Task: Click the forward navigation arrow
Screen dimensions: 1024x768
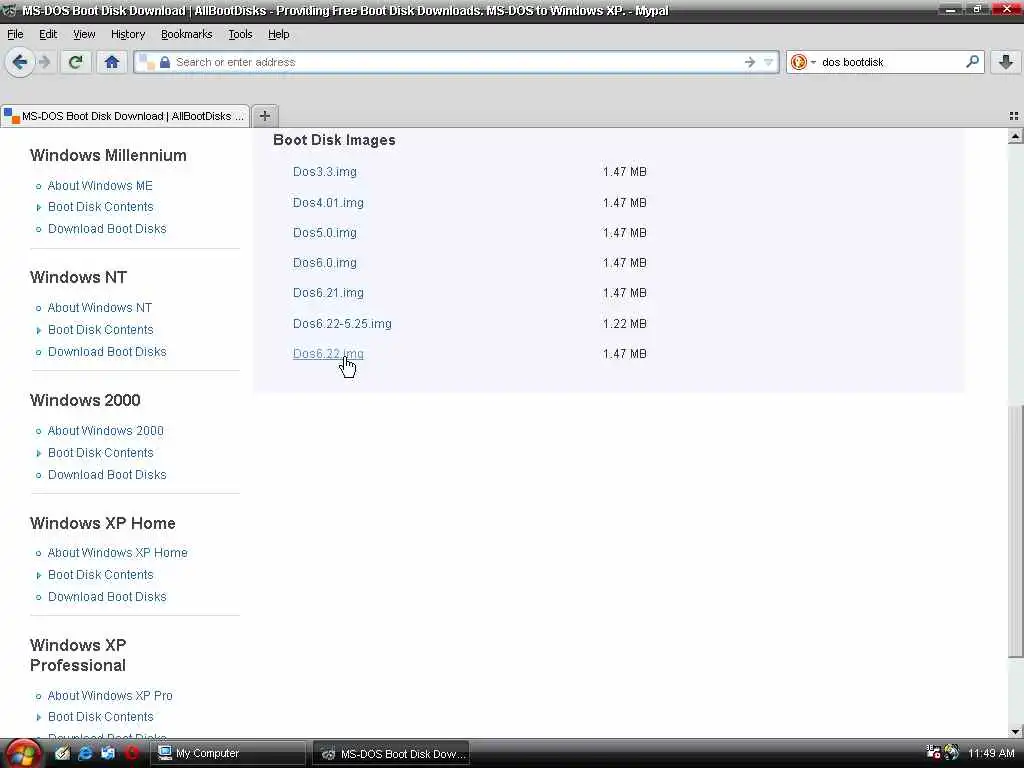Action: pyautogui.click(x=44, y=62)
